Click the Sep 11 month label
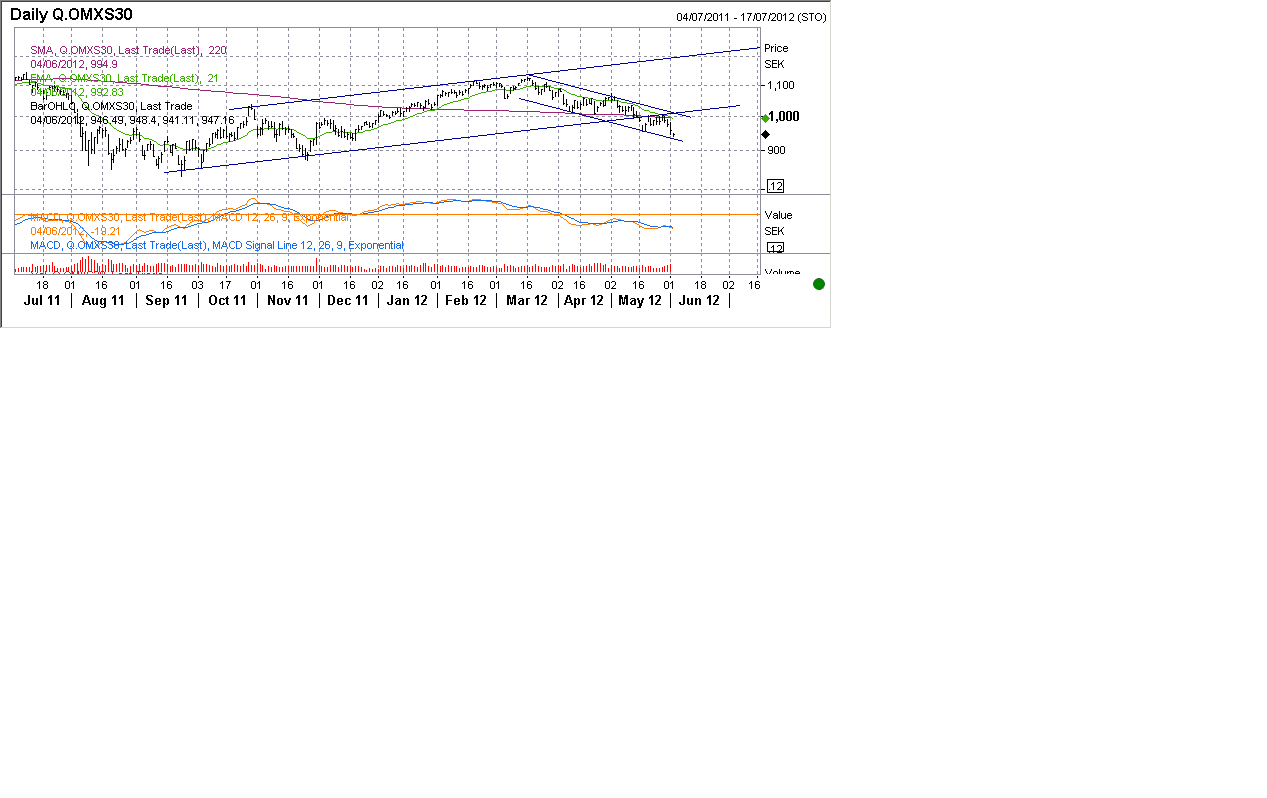 point(166,300)
